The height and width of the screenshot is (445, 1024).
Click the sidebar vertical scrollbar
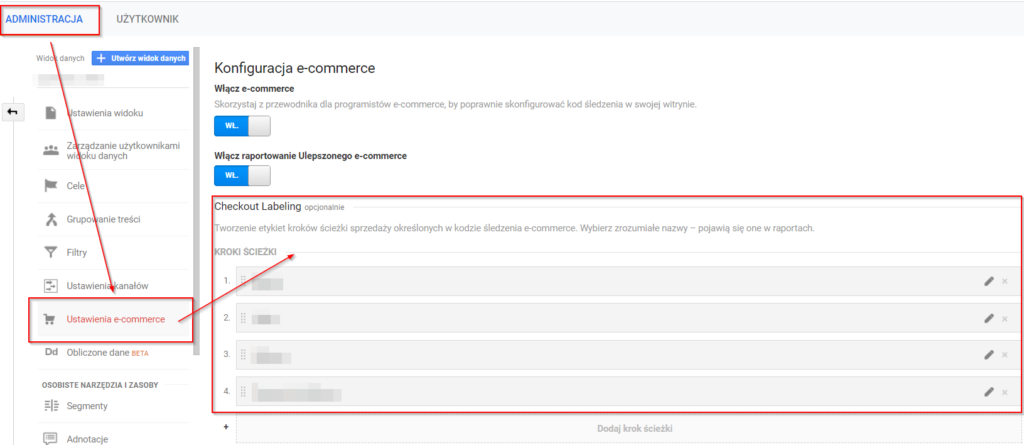click(197, 201)
